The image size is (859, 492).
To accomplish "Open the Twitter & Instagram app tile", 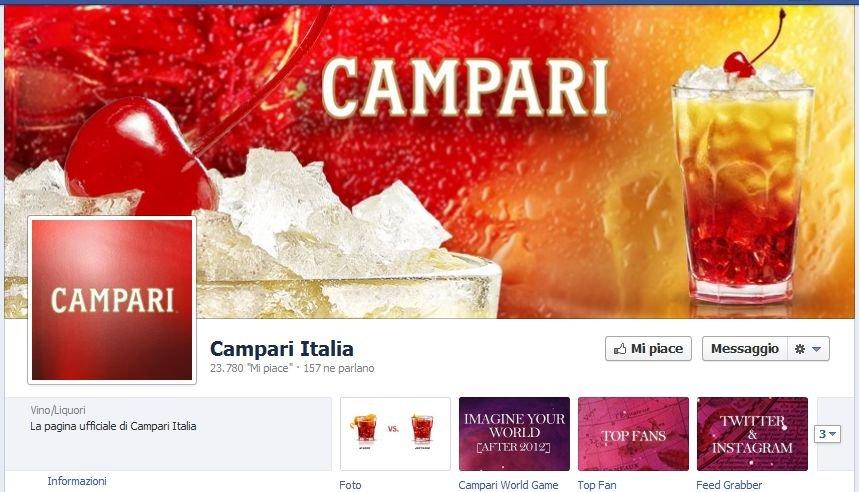I will click(752, 434).
